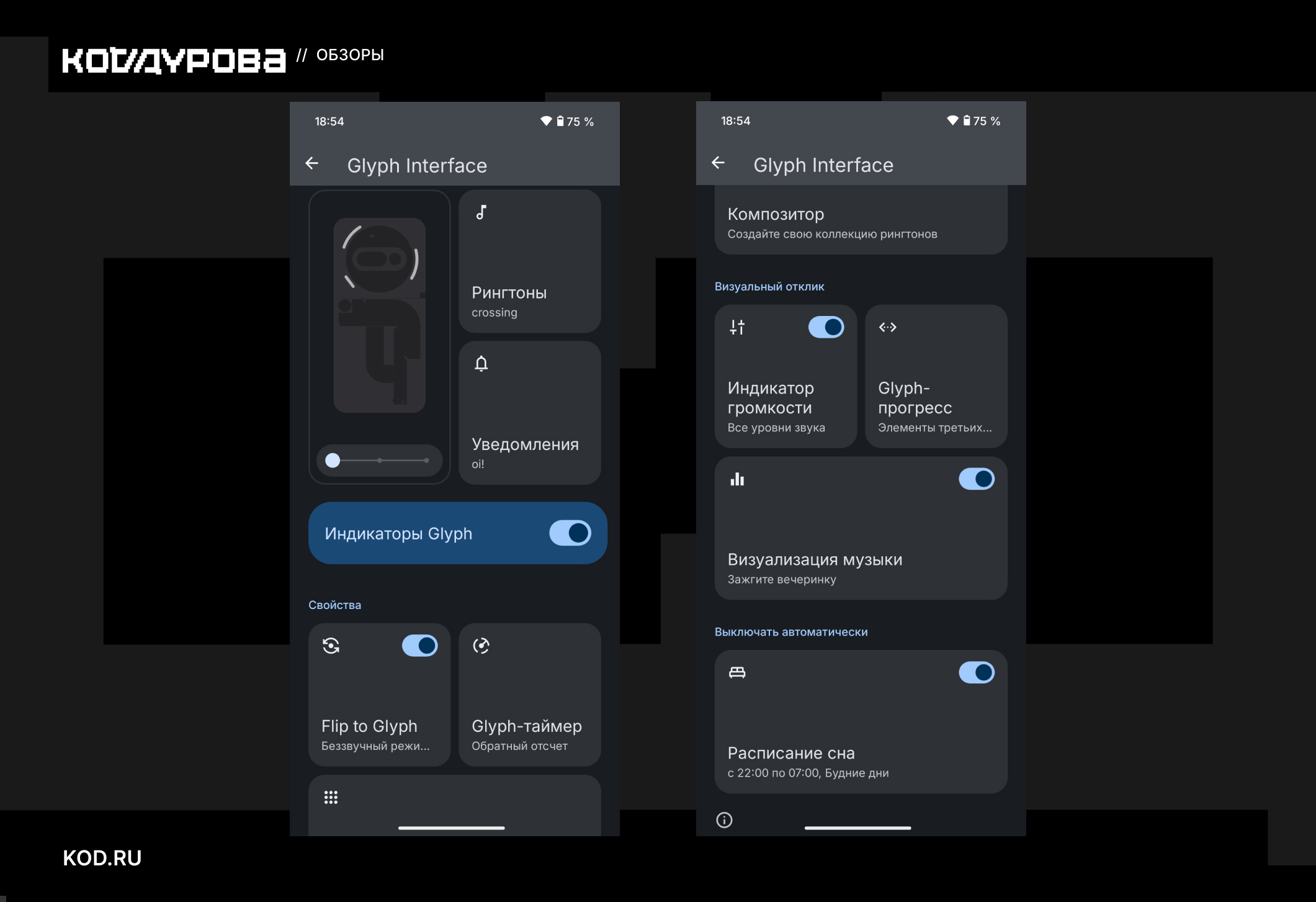The width and height of the screenshot is (1316, 902).
Task: Tap the Свойства section header
Action: coord(334,605)
